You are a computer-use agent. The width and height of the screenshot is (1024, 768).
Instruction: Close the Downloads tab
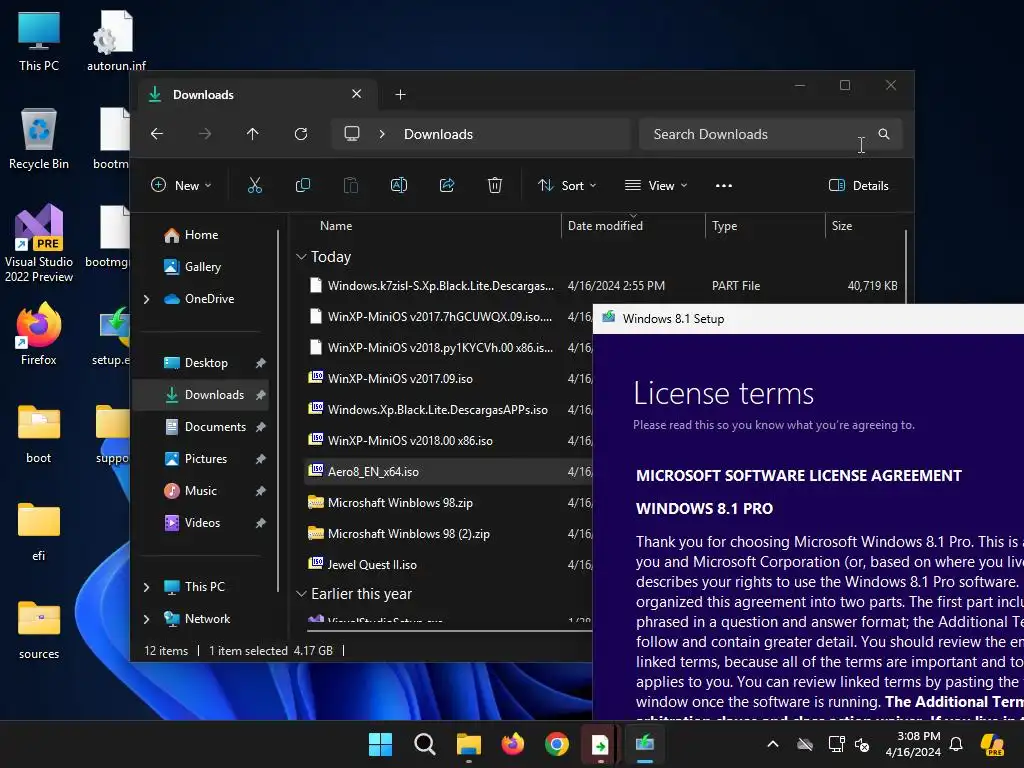[357, 94]
